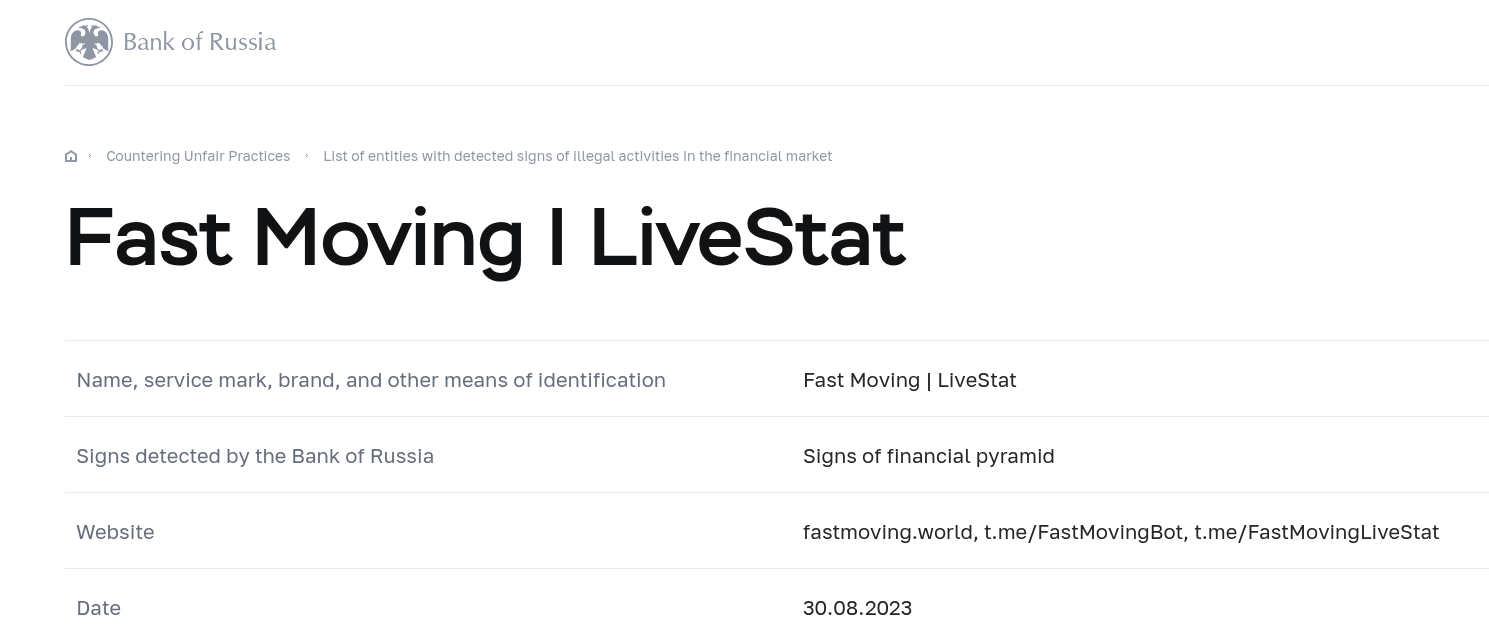Click the 'Date' row label
The width and height of the screenshot is (1489, 640).
click(98, 608)
